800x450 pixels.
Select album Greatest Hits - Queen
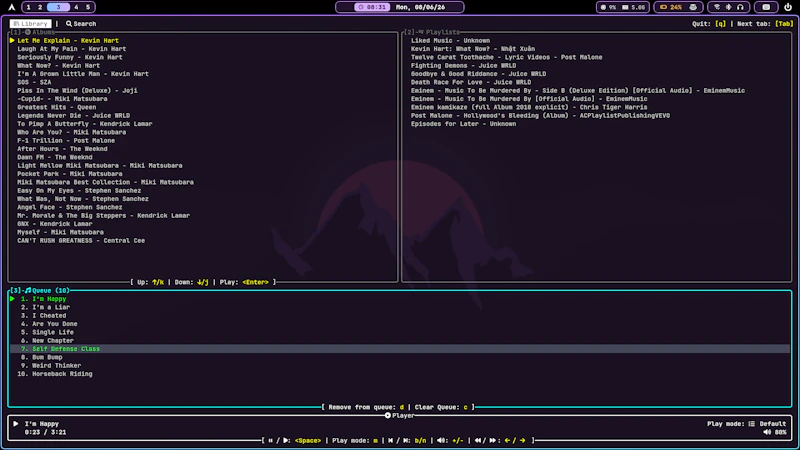57,107
